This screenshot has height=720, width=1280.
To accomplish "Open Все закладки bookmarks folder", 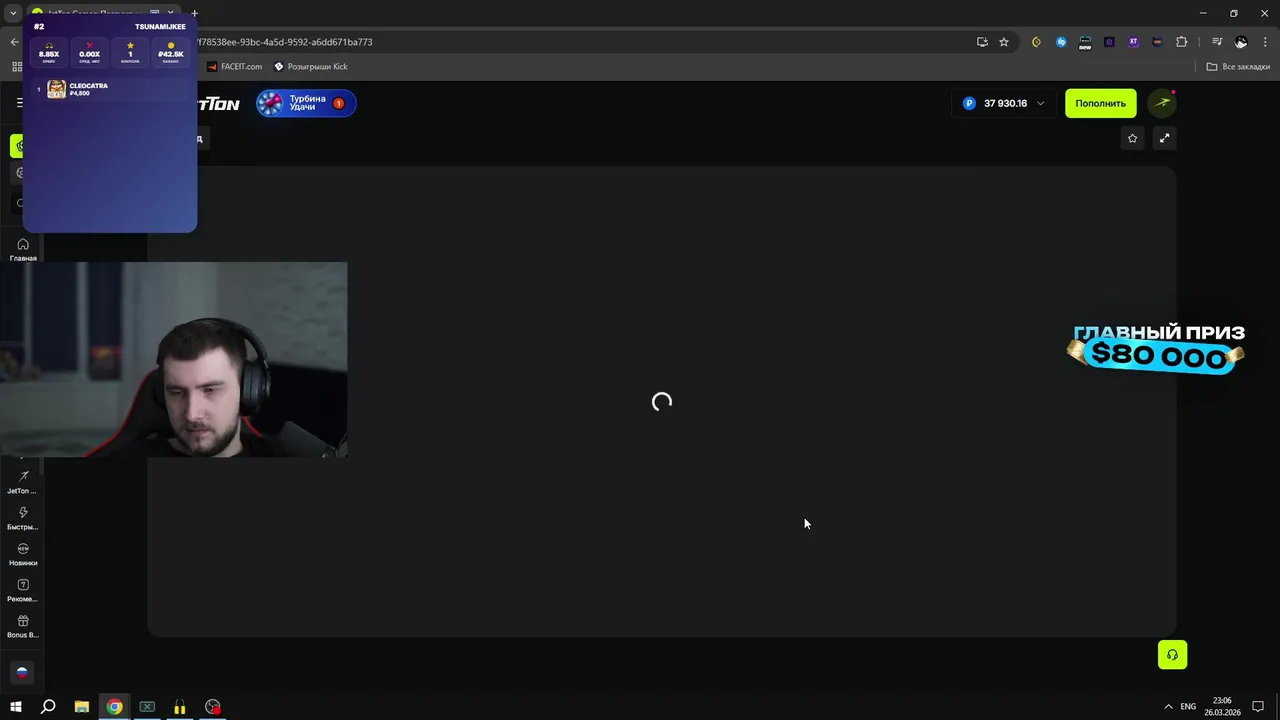I will point(1238,66).
